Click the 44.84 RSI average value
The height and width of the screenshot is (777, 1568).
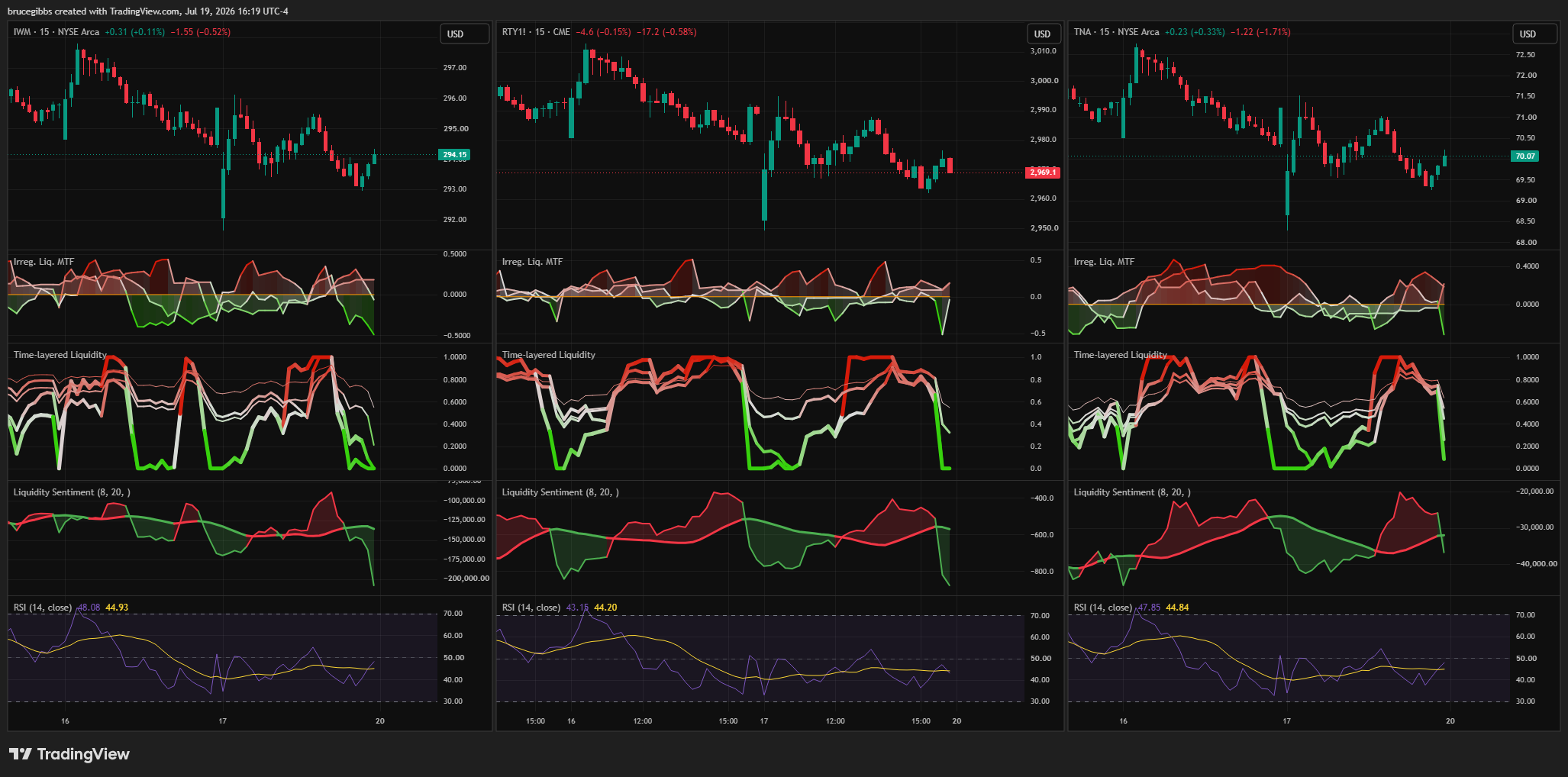click(1177, 608)
